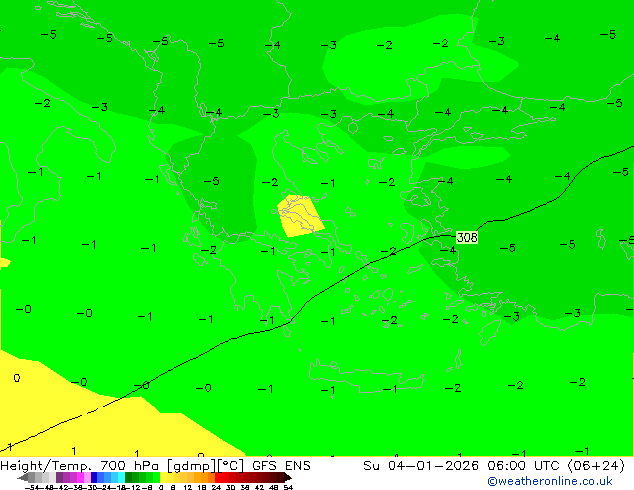This screenshot has height=490, width=634.
Task: Click the '[gdmp][°C]' units label
Action: (205, 466)
